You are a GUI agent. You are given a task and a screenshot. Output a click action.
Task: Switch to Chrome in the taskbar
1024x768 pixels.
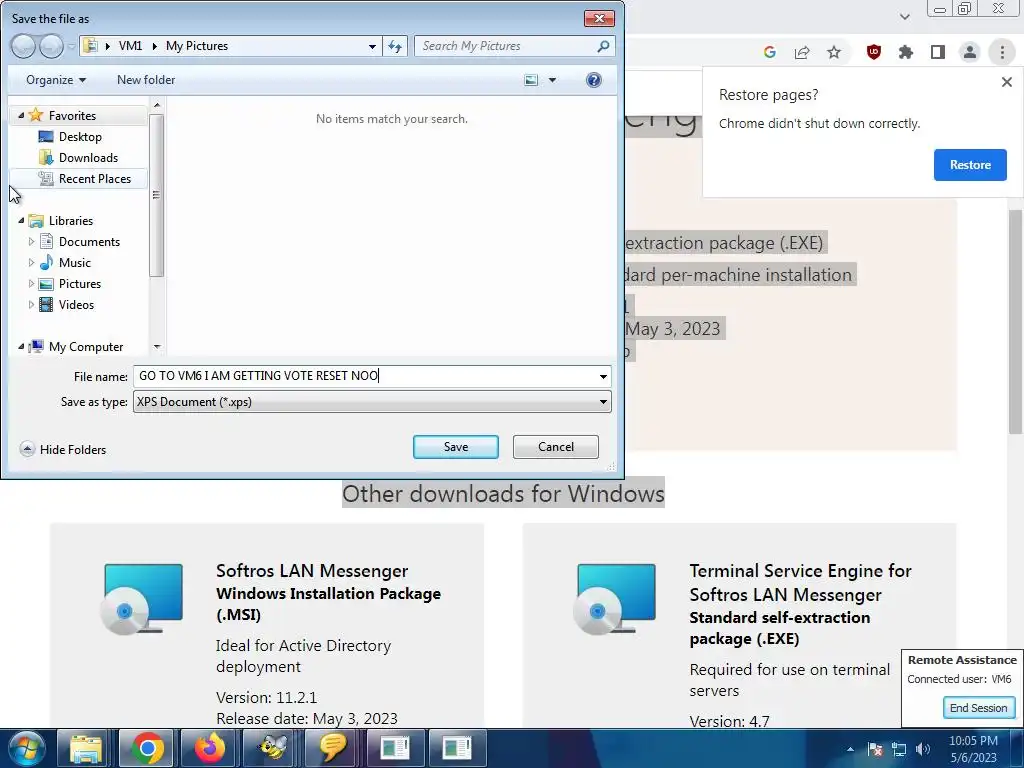[147, 748]
